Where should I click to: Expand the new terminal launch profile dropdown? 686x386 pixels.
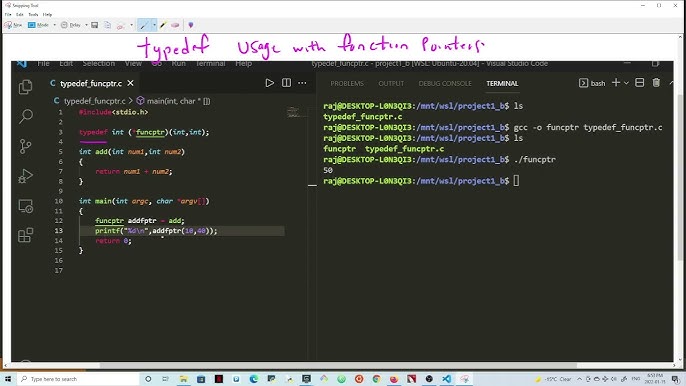[626, 83]
